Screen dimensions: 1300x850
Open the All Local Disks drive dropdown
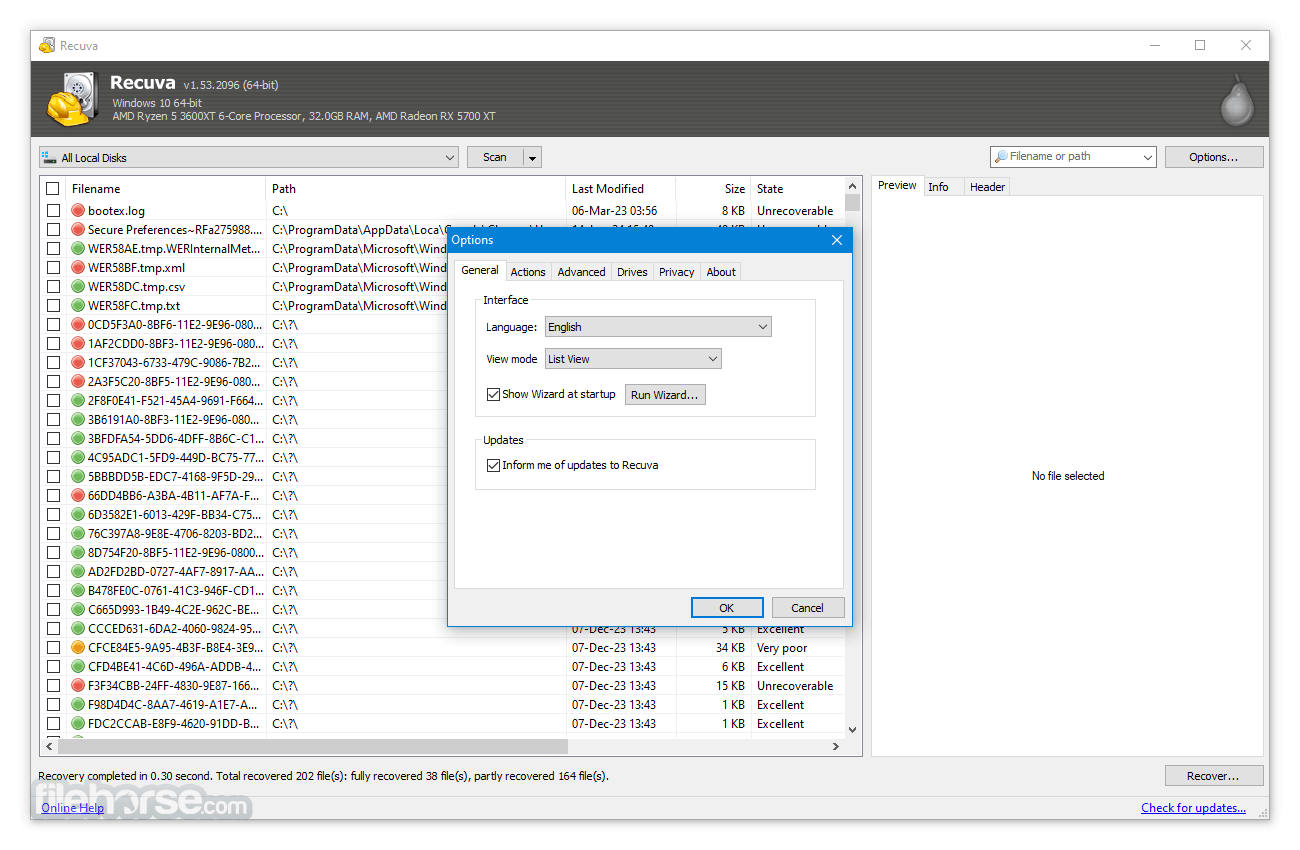(249, 158)
